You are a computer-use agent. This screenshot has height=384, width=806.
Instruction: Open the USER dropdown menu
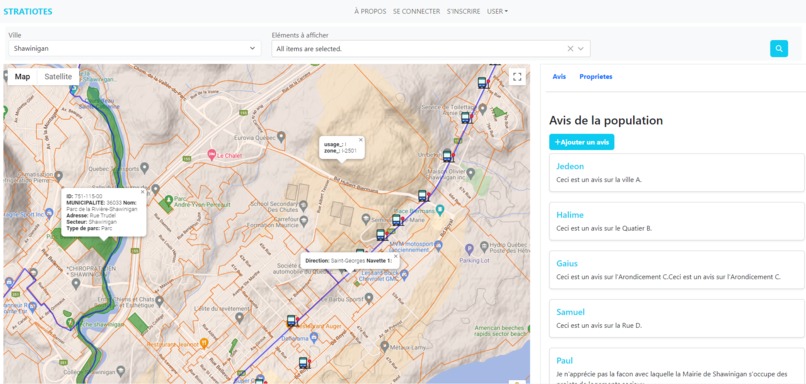497,11
